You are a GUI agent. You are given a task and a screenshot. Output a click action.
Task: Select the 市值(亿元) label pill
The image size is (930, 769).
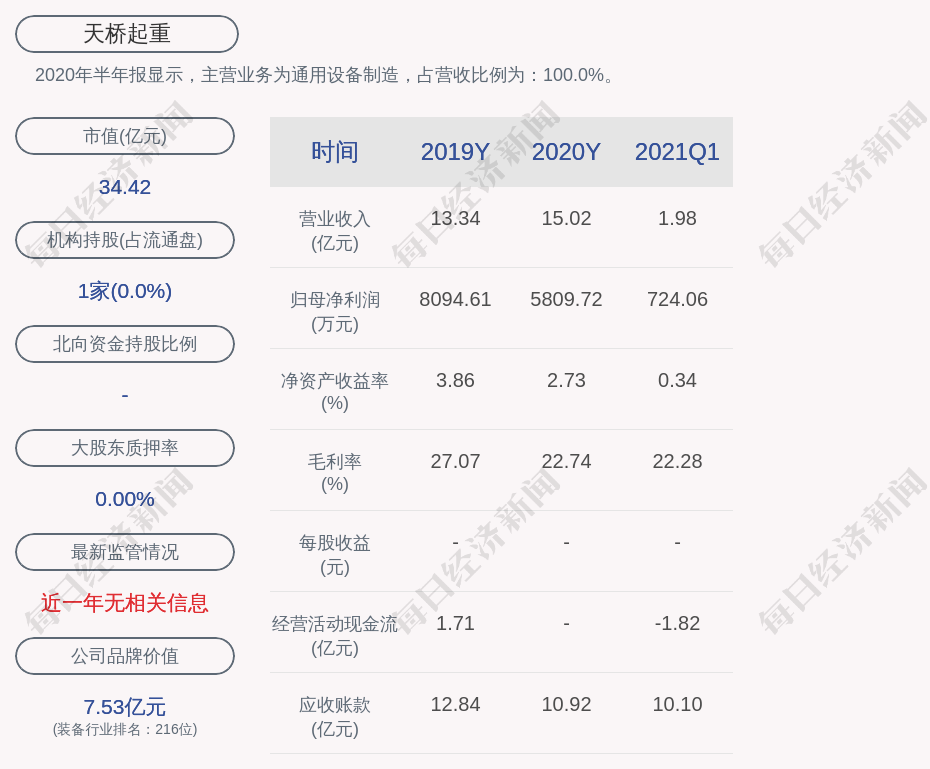tap(125, 136)
